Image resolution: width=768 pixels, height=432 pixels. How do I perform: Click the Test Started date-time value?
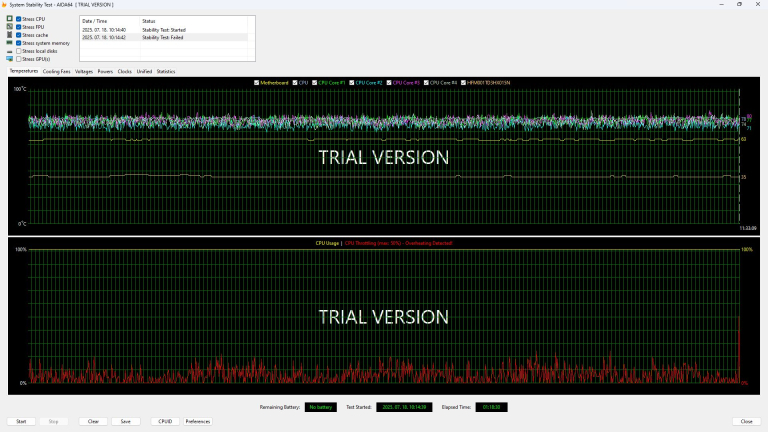(x=404, y=407)
